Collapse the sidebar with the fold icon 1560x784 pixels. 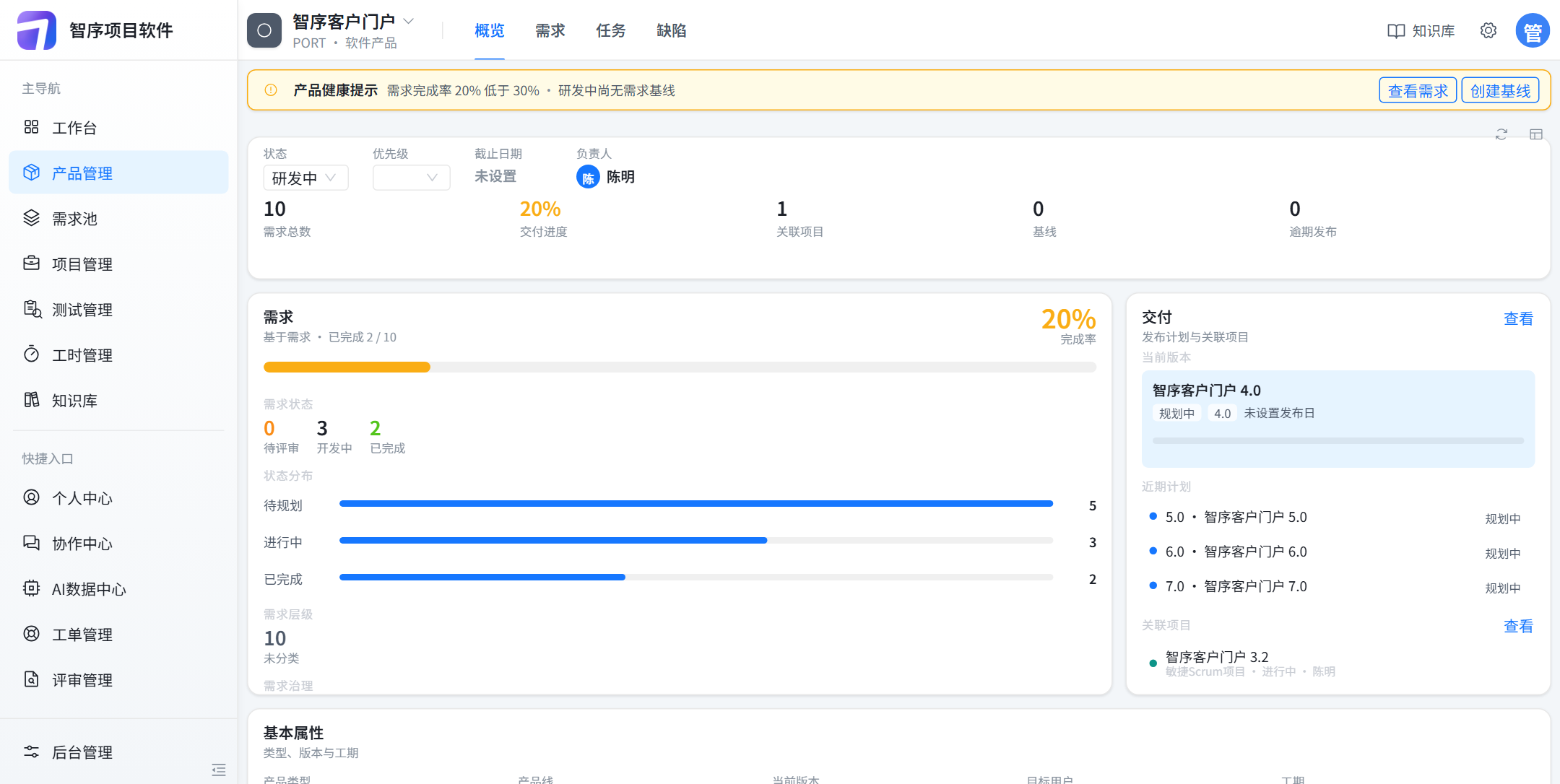coord(219,770)
